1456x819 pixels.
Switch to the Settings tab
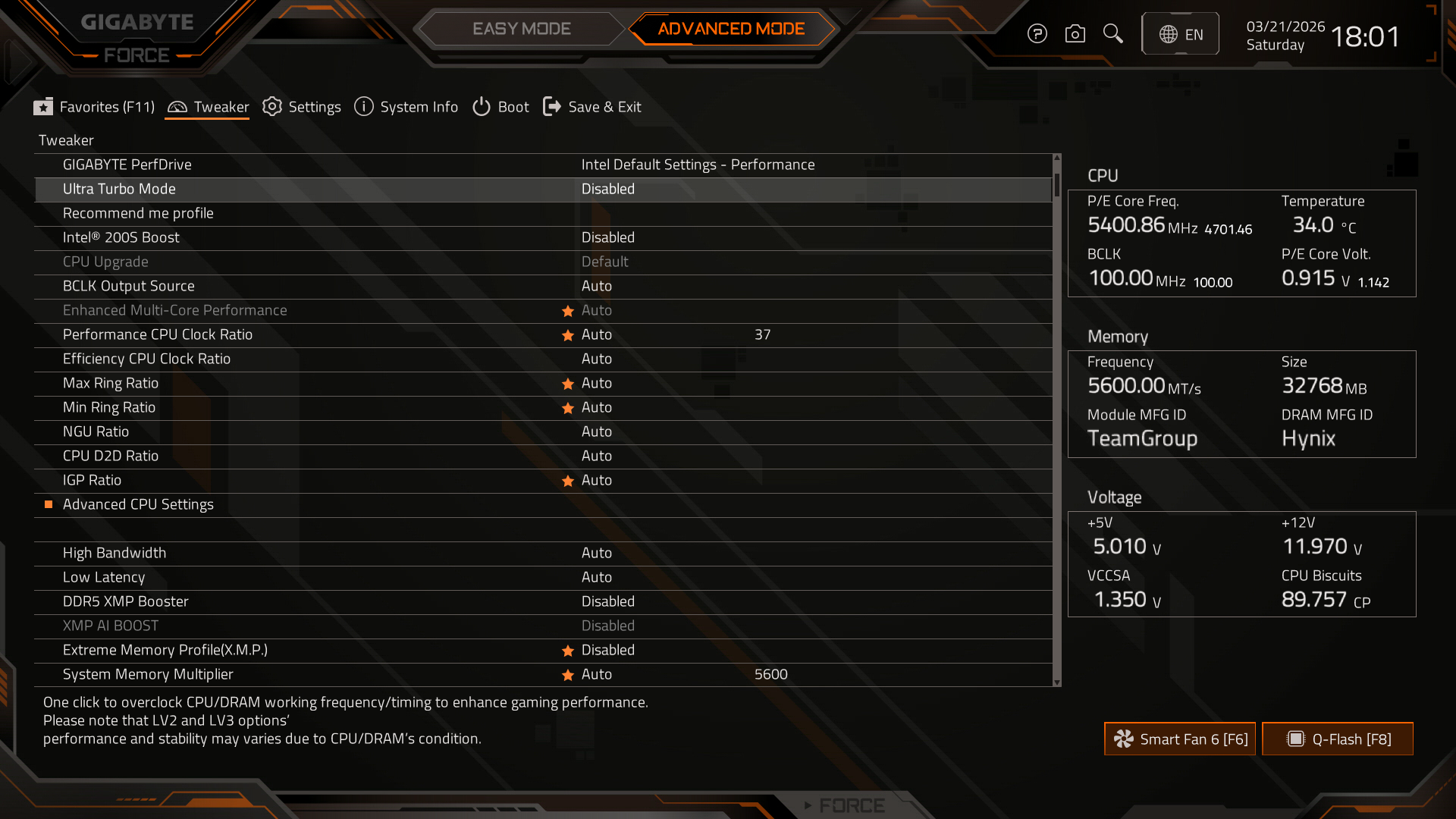302,107
